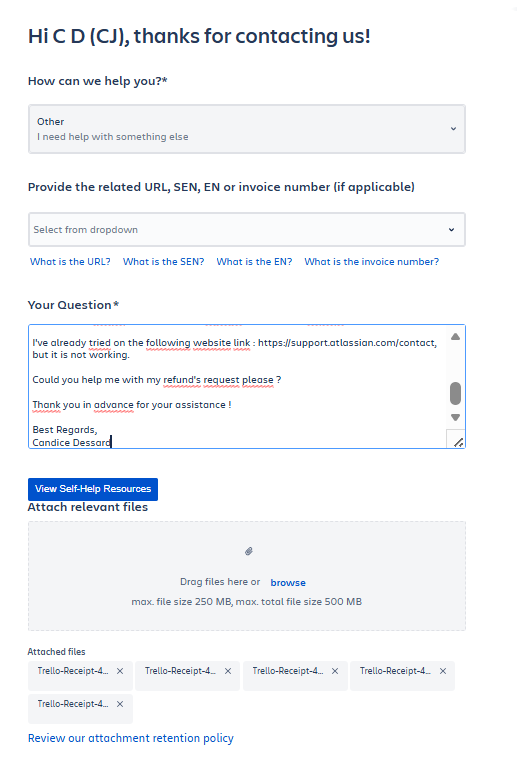
Task: Open 'What is the URL?' help link
Action: (x=70, y=262)
